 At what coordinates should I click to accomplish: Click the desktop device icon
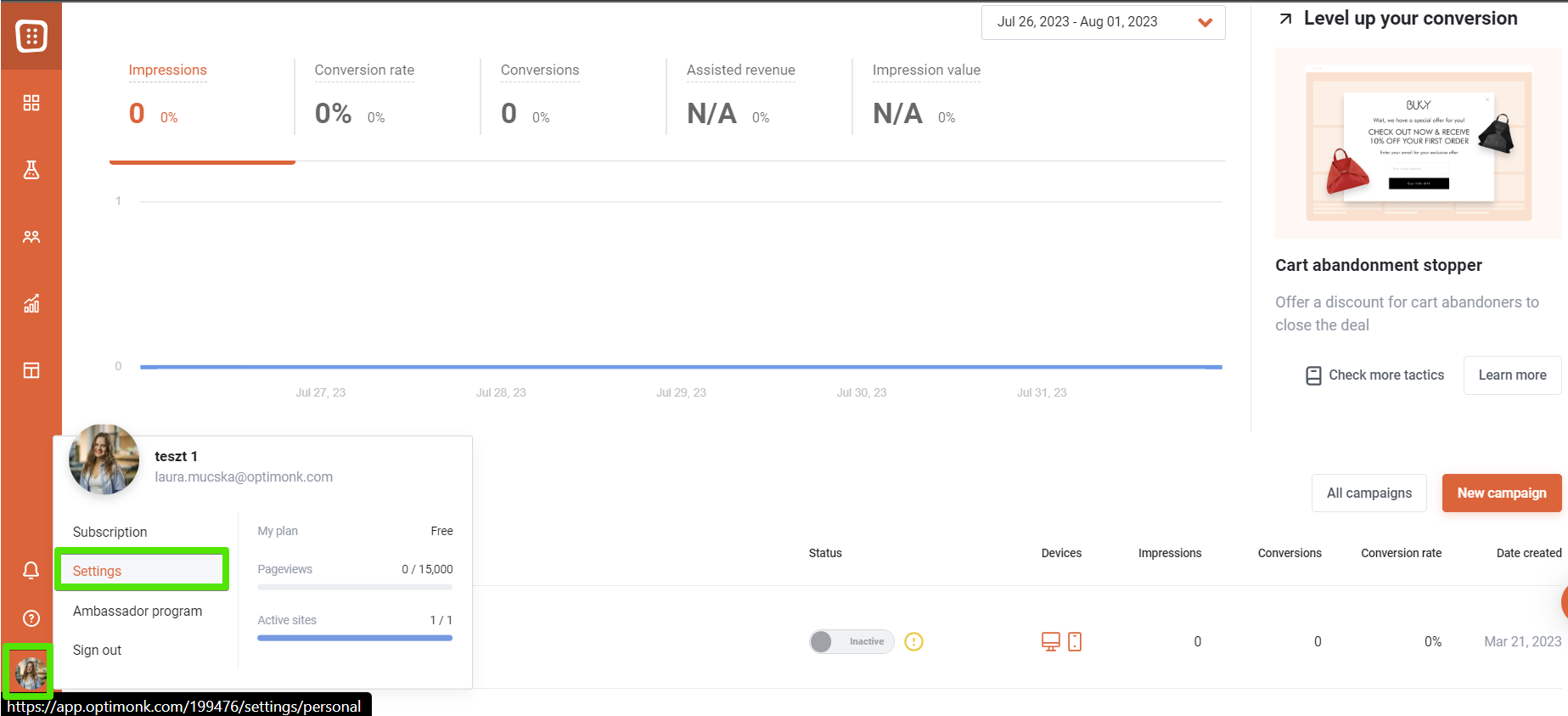tap(1051, 641)
